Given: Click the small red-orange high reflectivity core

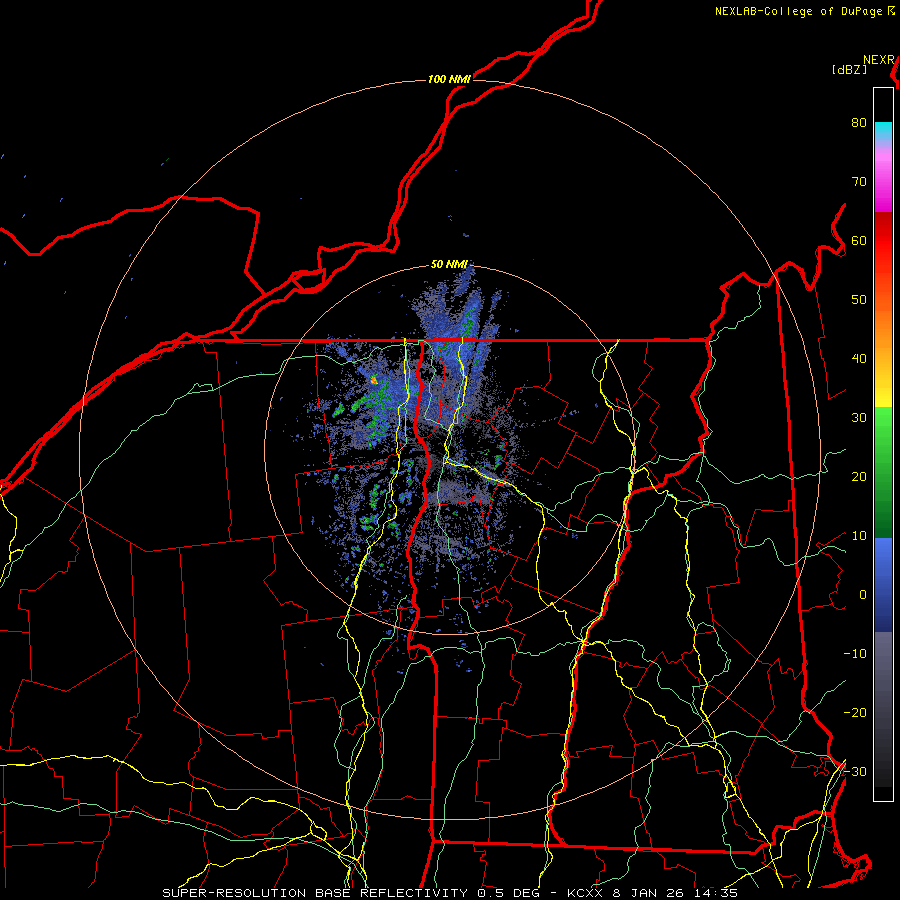Looking at the screenshot, I should point(374,380).
